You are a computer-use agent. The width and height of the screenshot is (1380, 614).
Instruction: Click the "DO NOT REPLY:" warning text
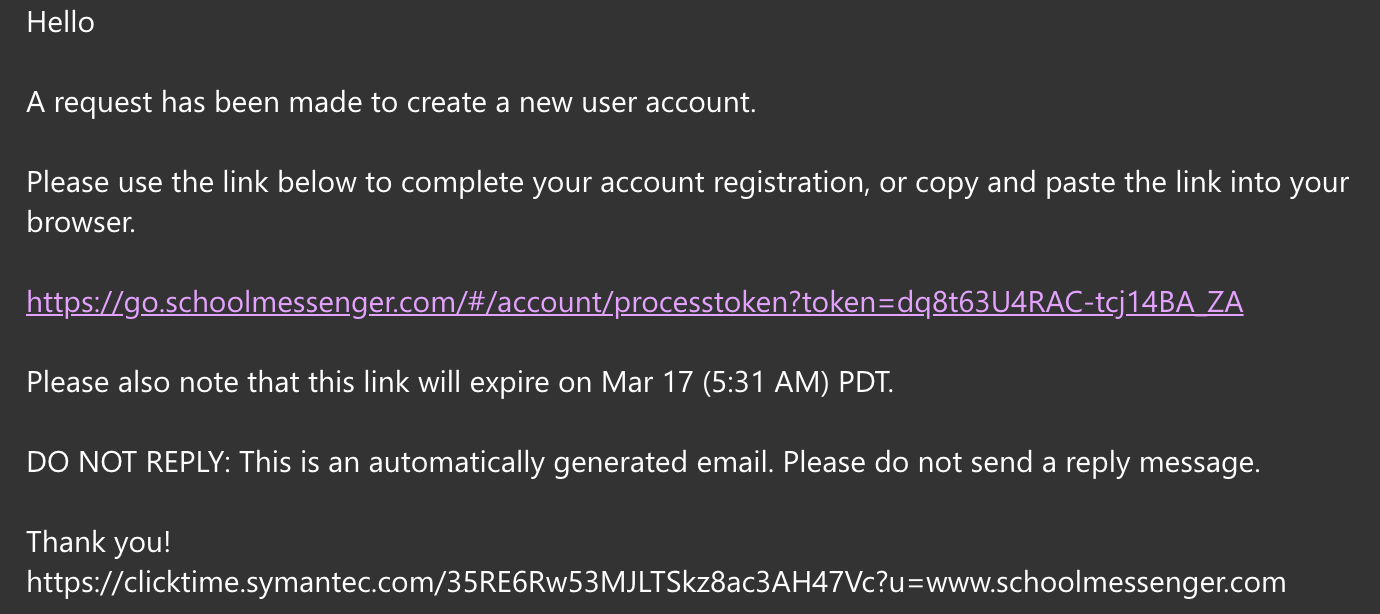pos(129,462)
